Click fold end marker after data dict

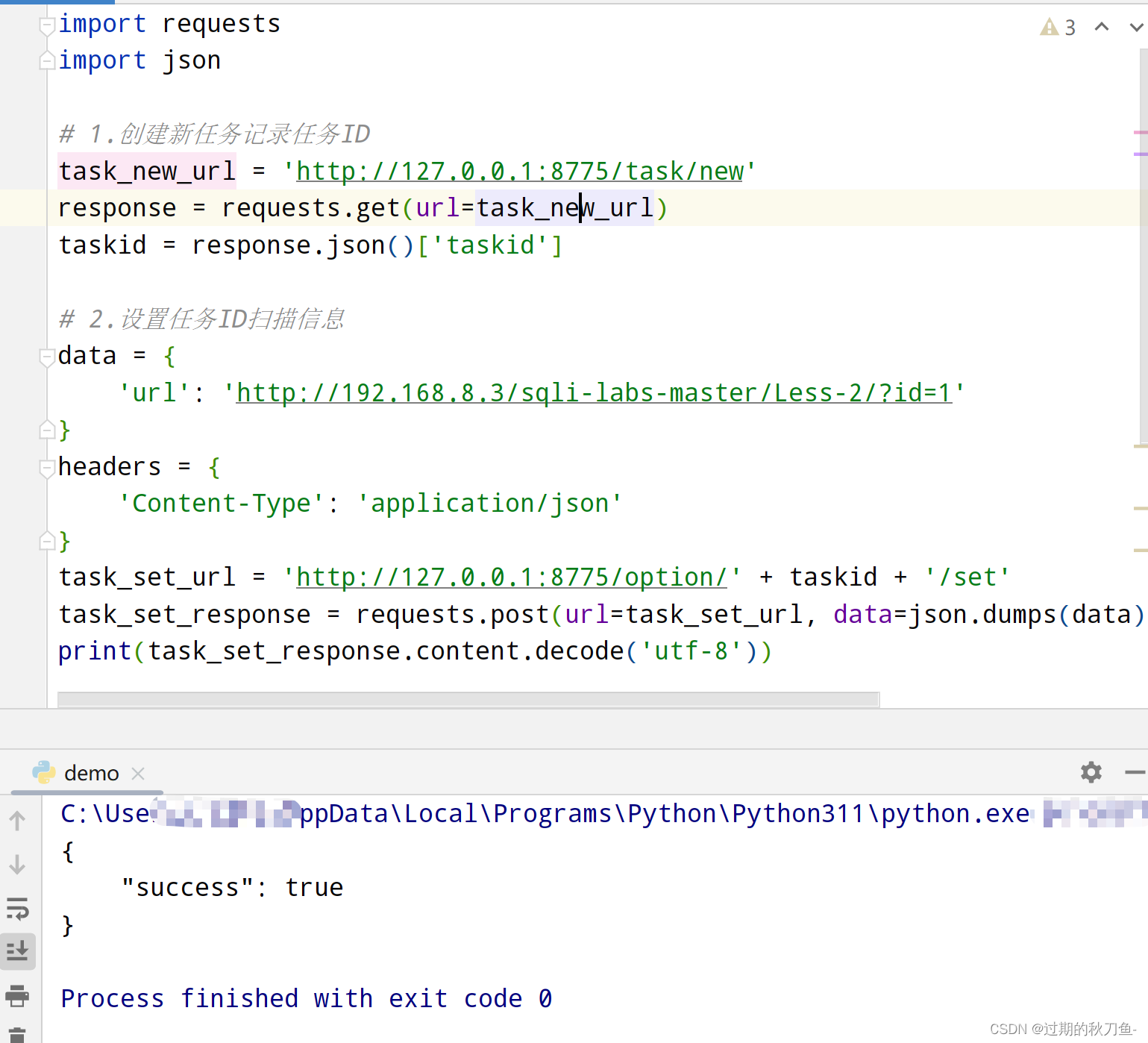tap(47, 430)
